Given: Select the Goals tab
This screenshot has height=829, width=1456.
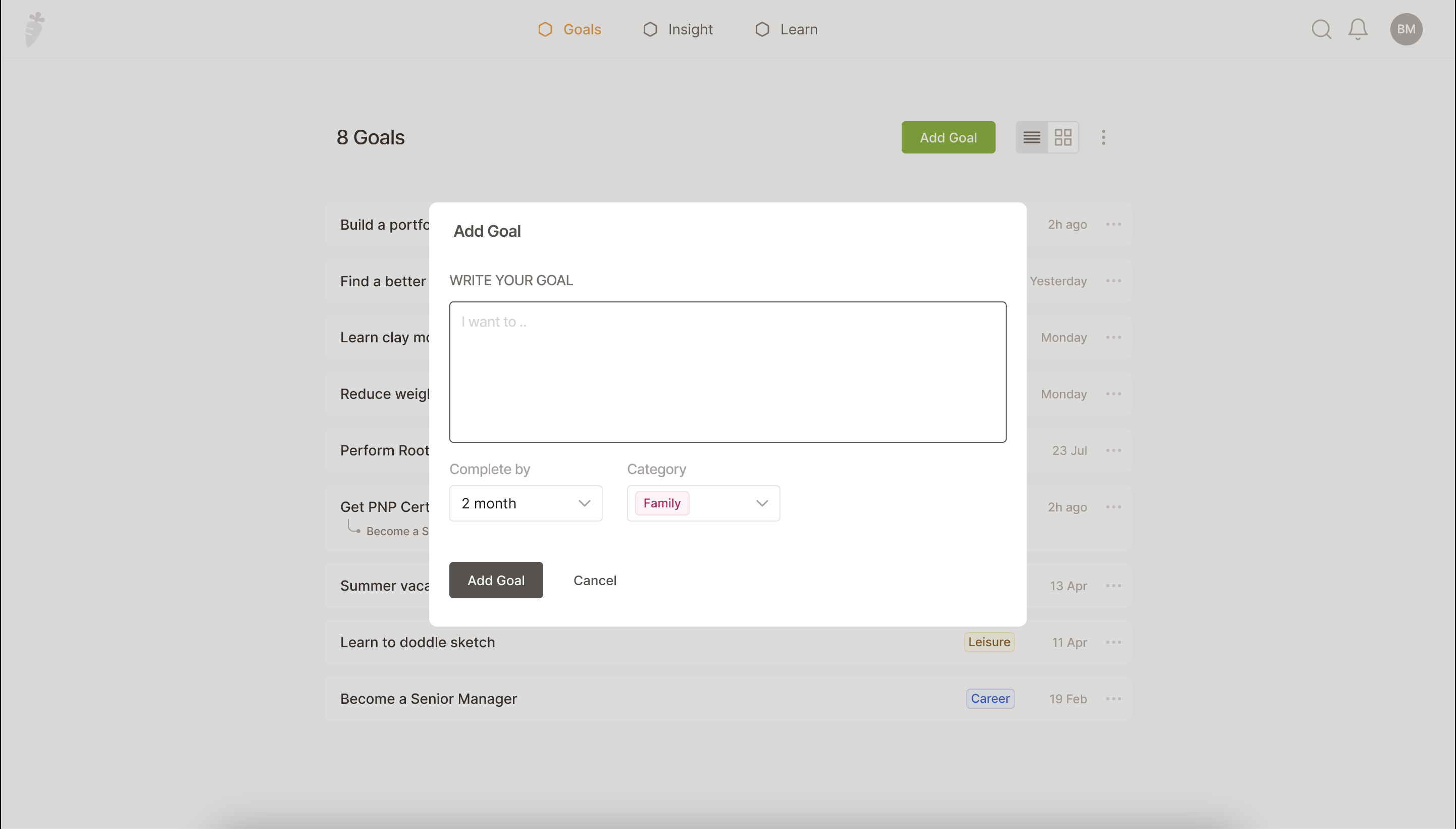Looking at the screenshot, I should 570,29.
